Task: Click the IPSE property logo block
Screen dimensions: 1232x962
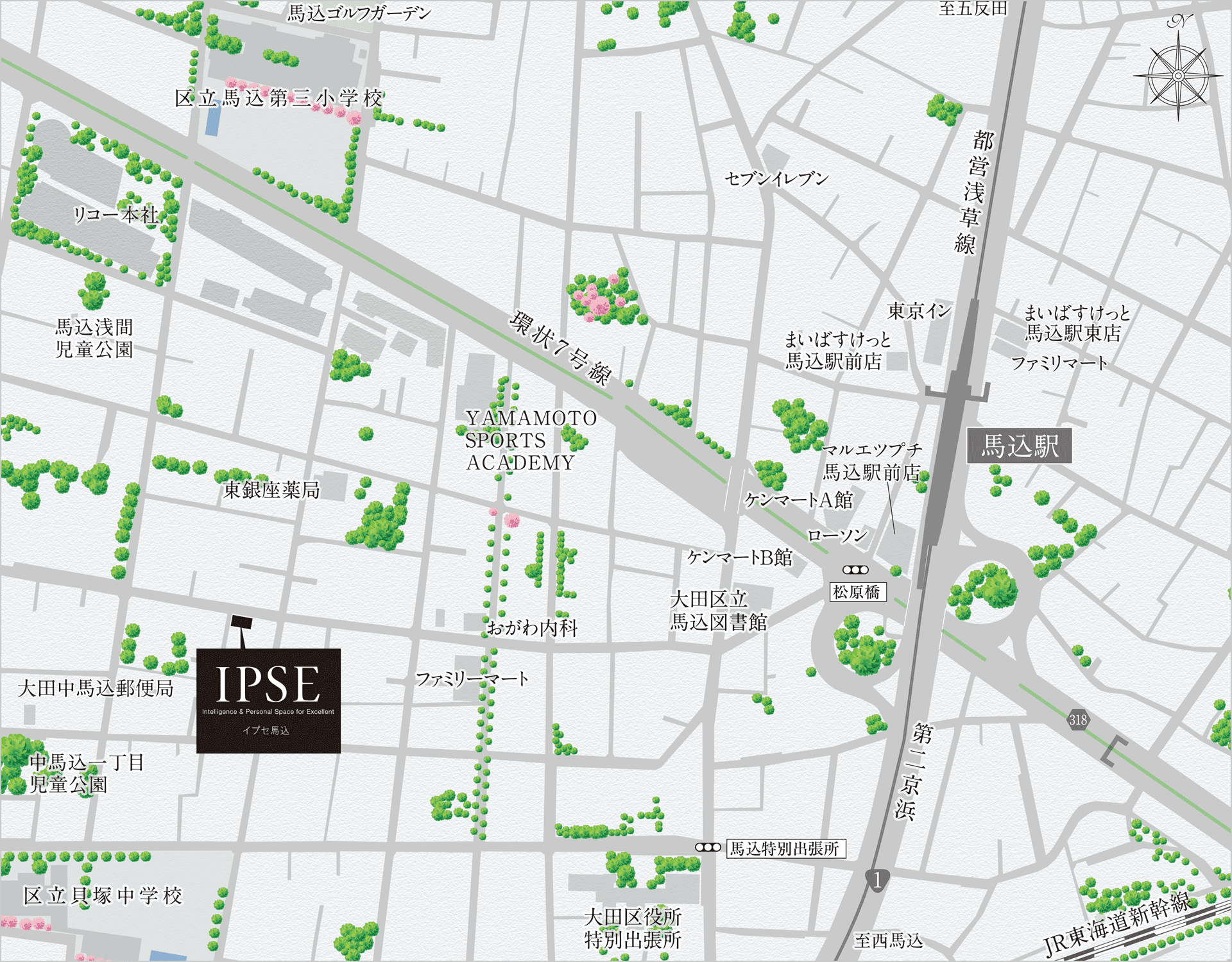Action: tap(268, 700)
